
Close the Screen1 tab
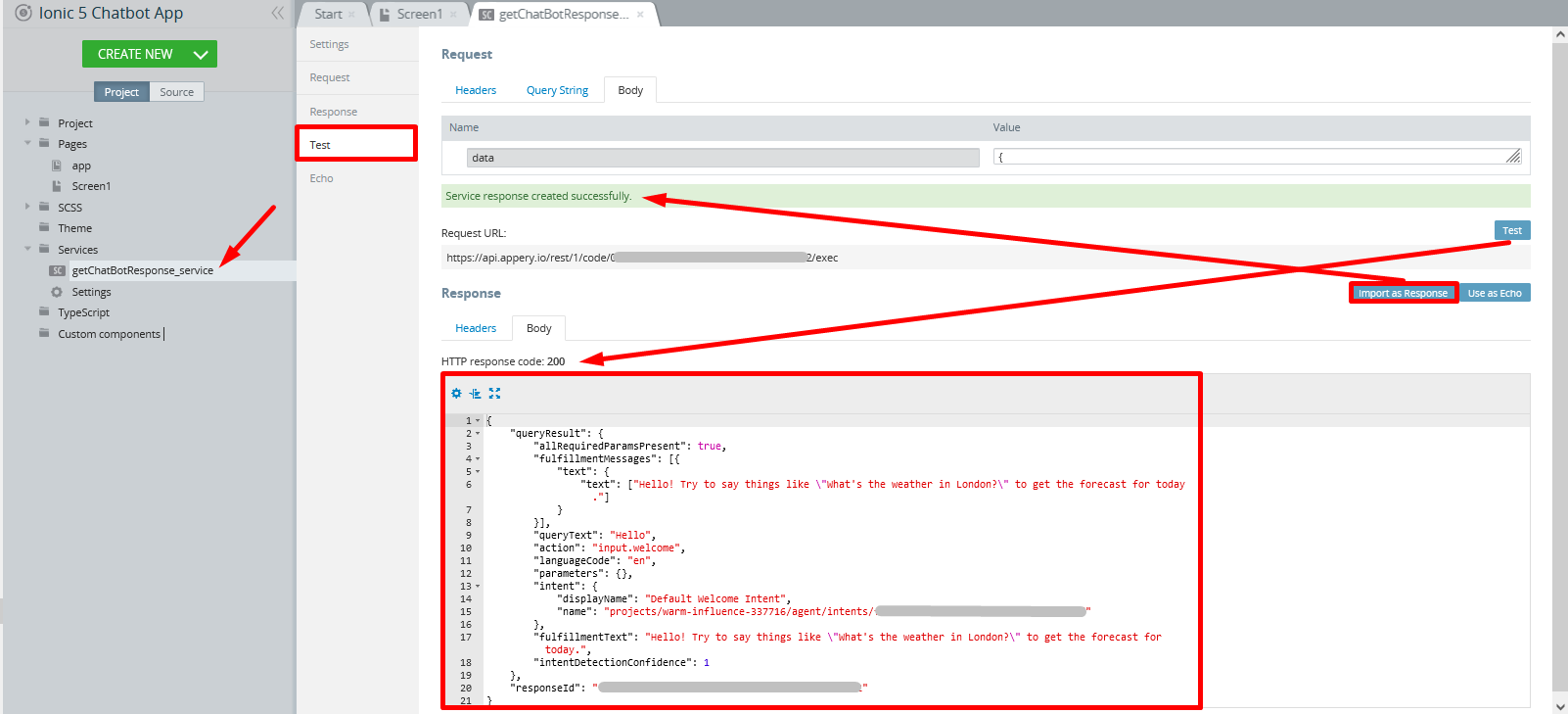[x=452, y=15]
